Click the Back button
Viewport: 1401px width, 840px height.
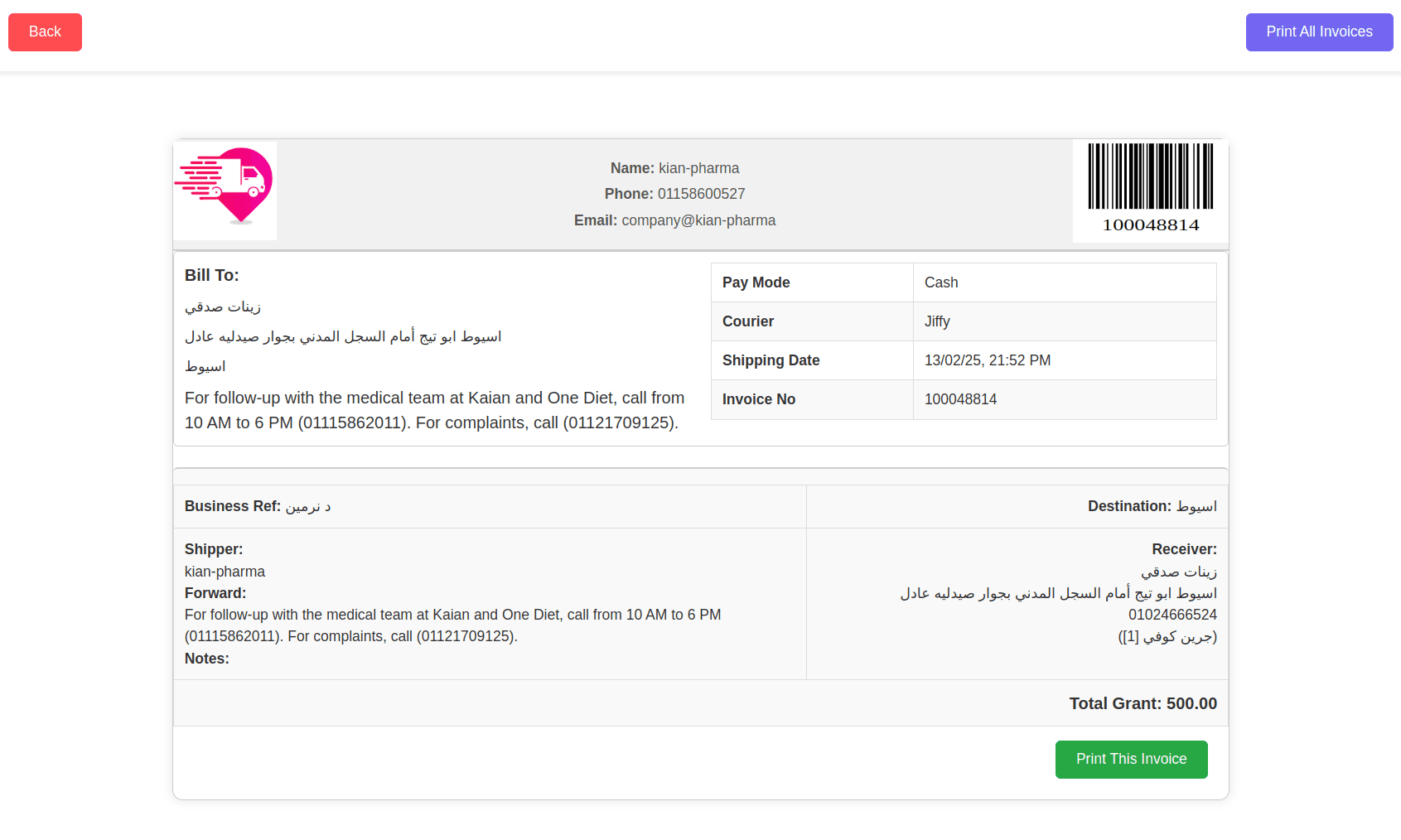45,31
